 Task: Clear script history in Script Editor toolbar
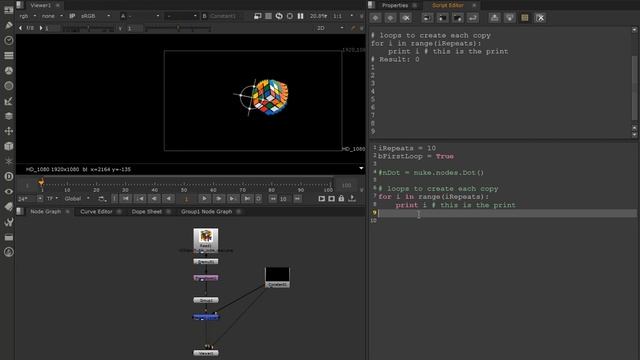[406, 18]
